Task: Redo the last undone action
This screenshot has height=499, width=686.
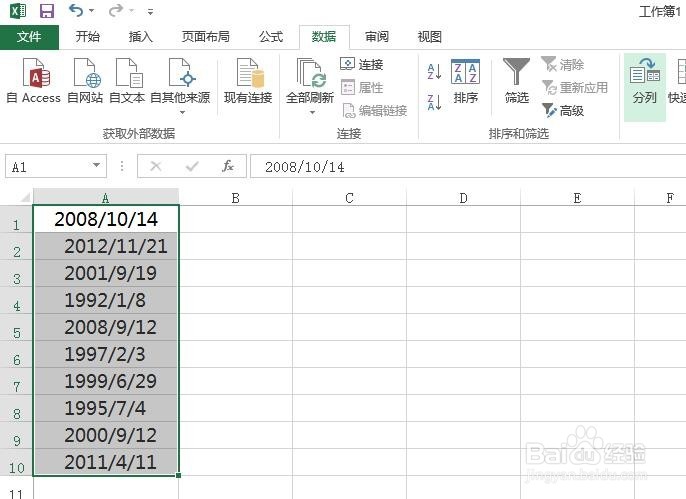Action: click(x=116, y=10)
